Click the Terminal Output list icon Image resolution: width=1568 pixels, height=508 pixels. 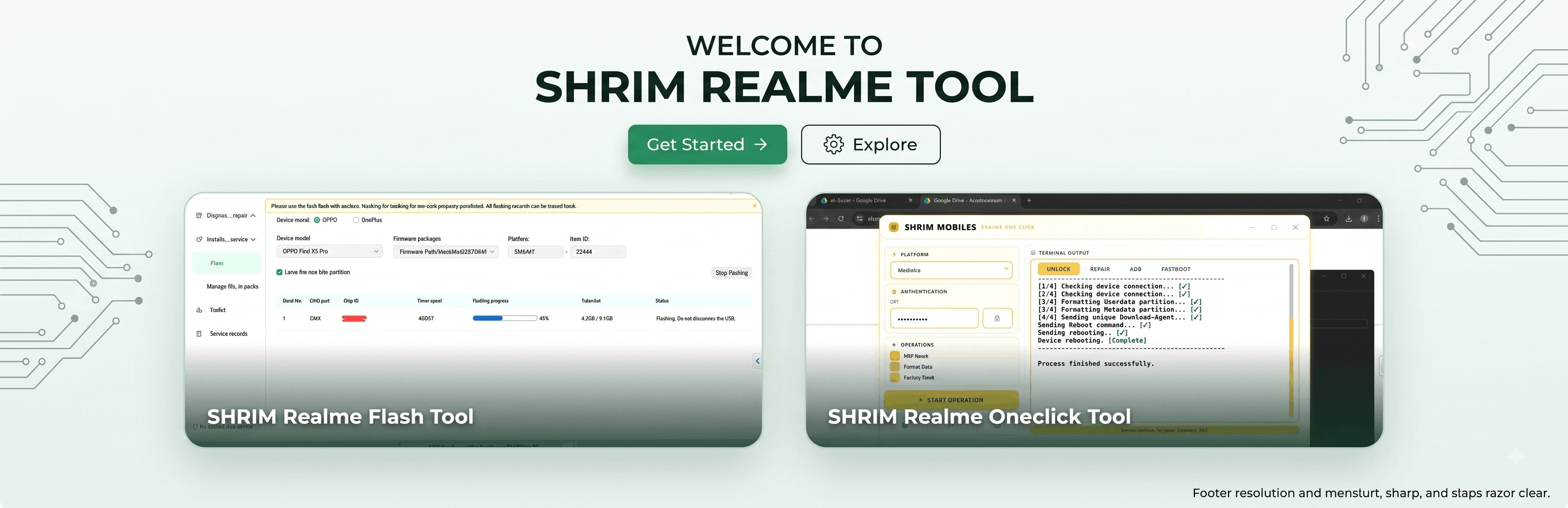coord(1033,252)
